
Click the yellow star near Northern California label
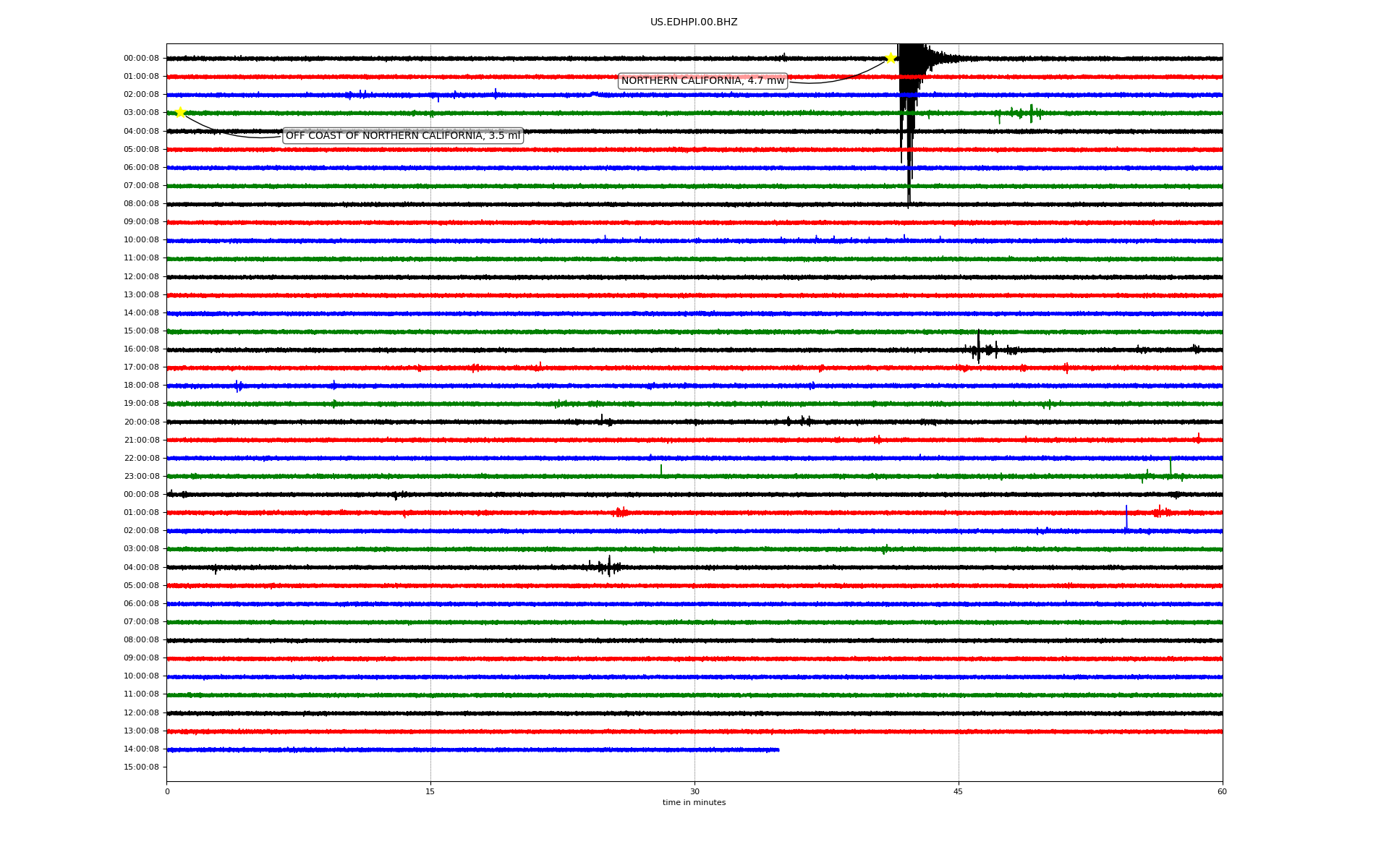pos(891,58)
